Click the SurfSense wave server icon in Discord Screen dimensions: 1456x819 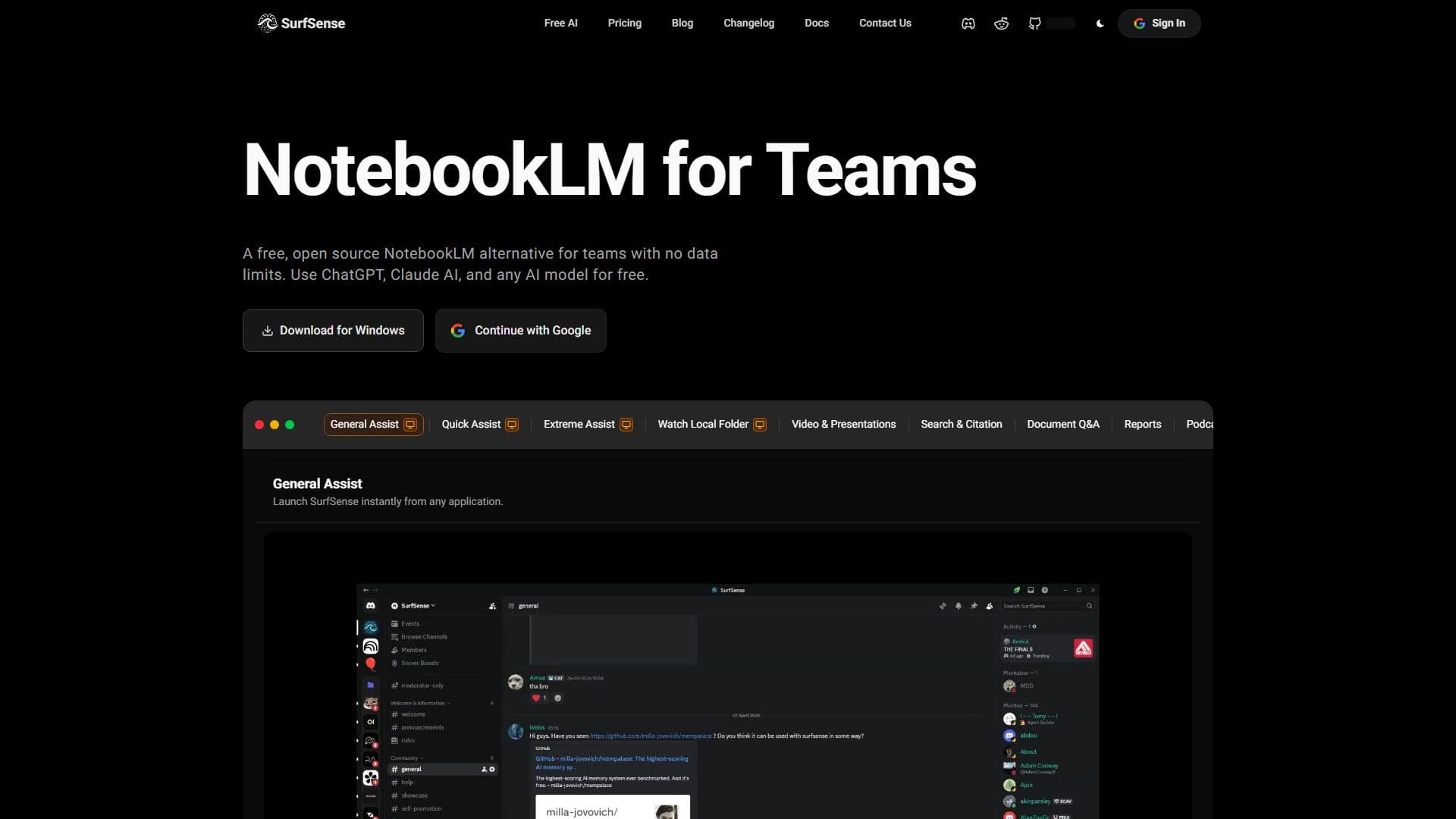click(x=370, y=627)
